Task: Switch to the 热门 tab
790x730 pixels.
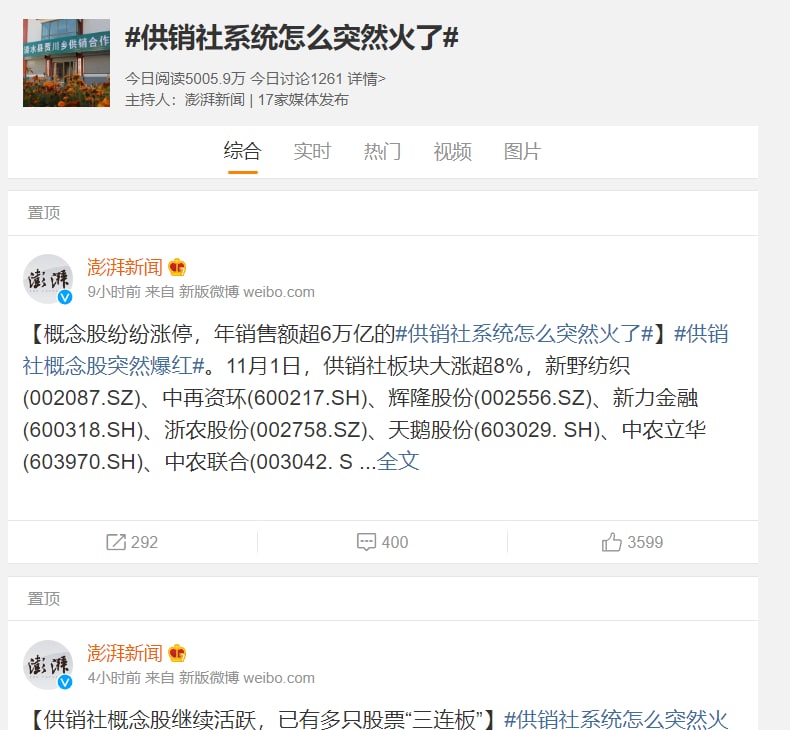Action: pyautogui.click(x=382, y=151)
